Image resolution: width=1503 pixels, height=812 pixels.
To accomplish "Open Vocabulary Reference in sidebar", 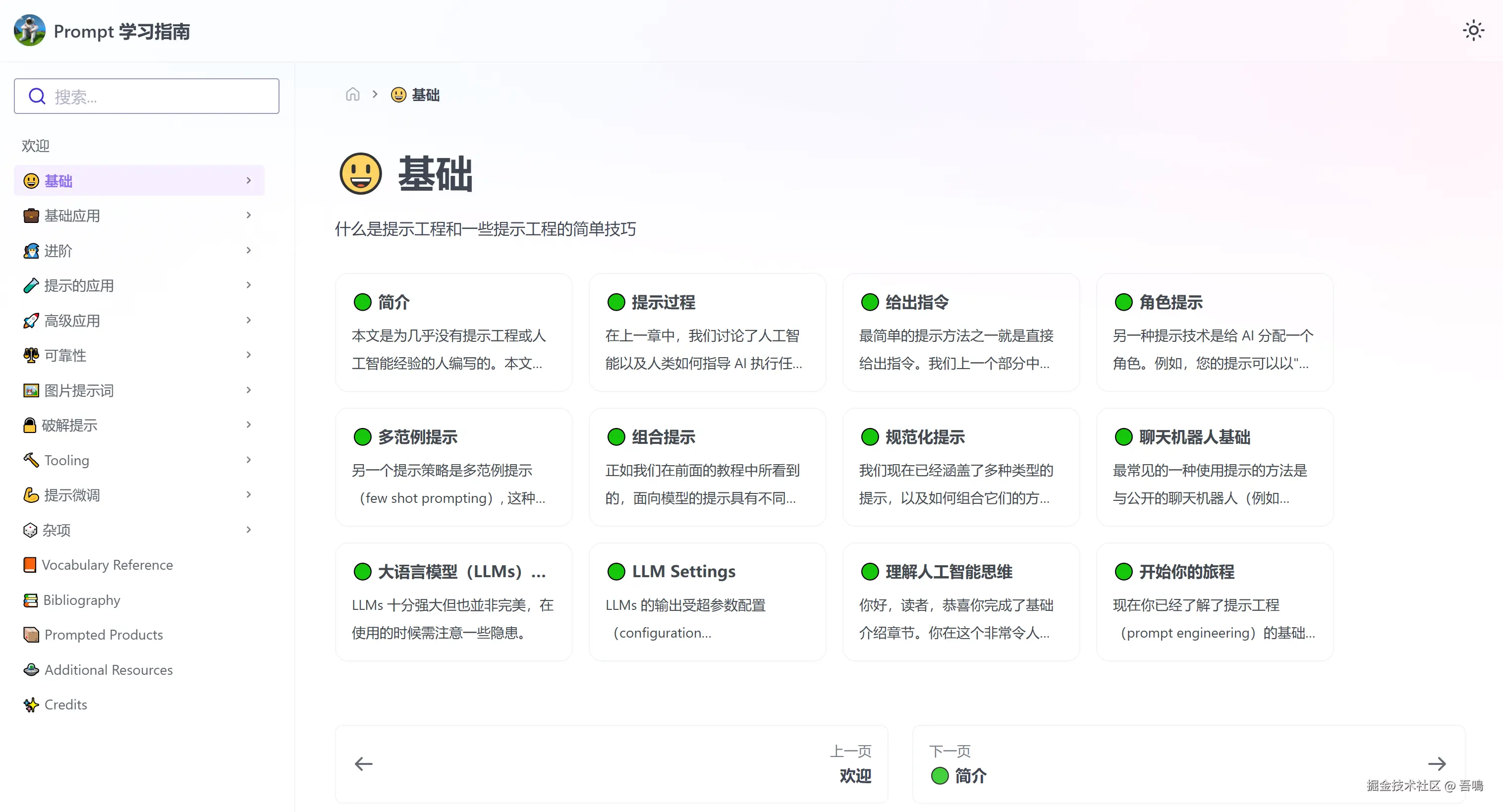I will [107, 565].
